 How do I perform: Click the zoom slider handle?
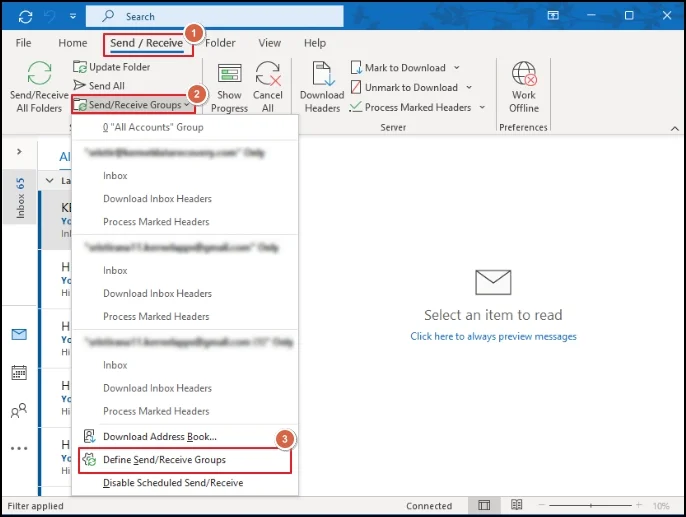591,506
